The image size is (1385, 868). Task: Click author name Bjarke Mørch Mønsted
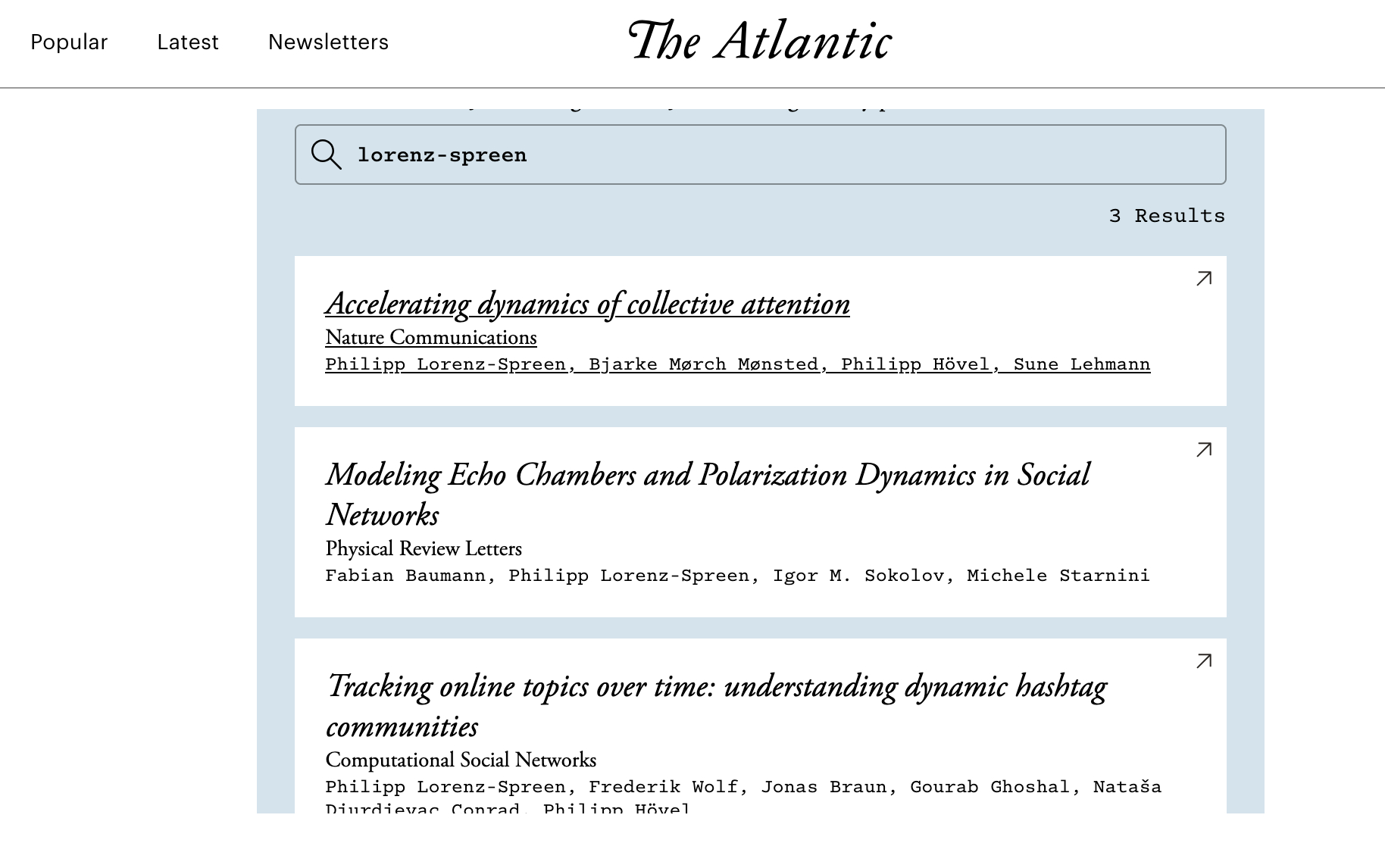tap(703, 364)
